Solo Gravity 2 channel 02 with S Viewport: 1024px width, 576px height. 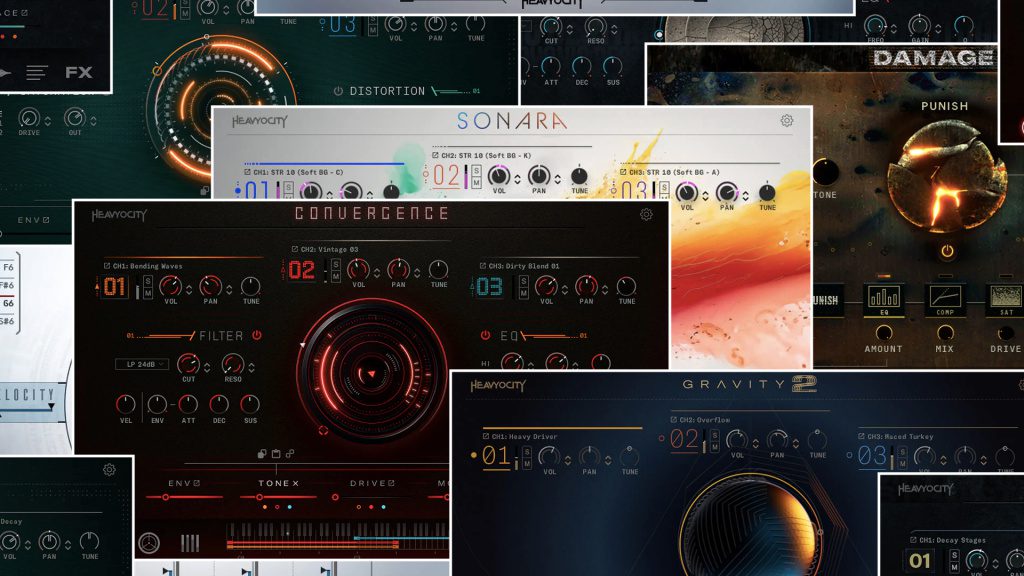(714, 435)
